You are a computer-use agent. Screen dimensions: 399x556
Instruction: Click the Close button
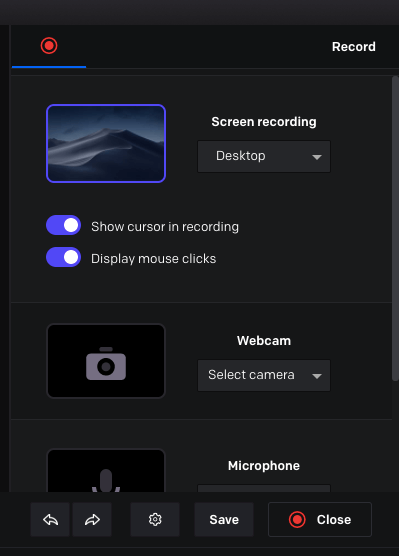pyautogui.click(x=320, y=519)
